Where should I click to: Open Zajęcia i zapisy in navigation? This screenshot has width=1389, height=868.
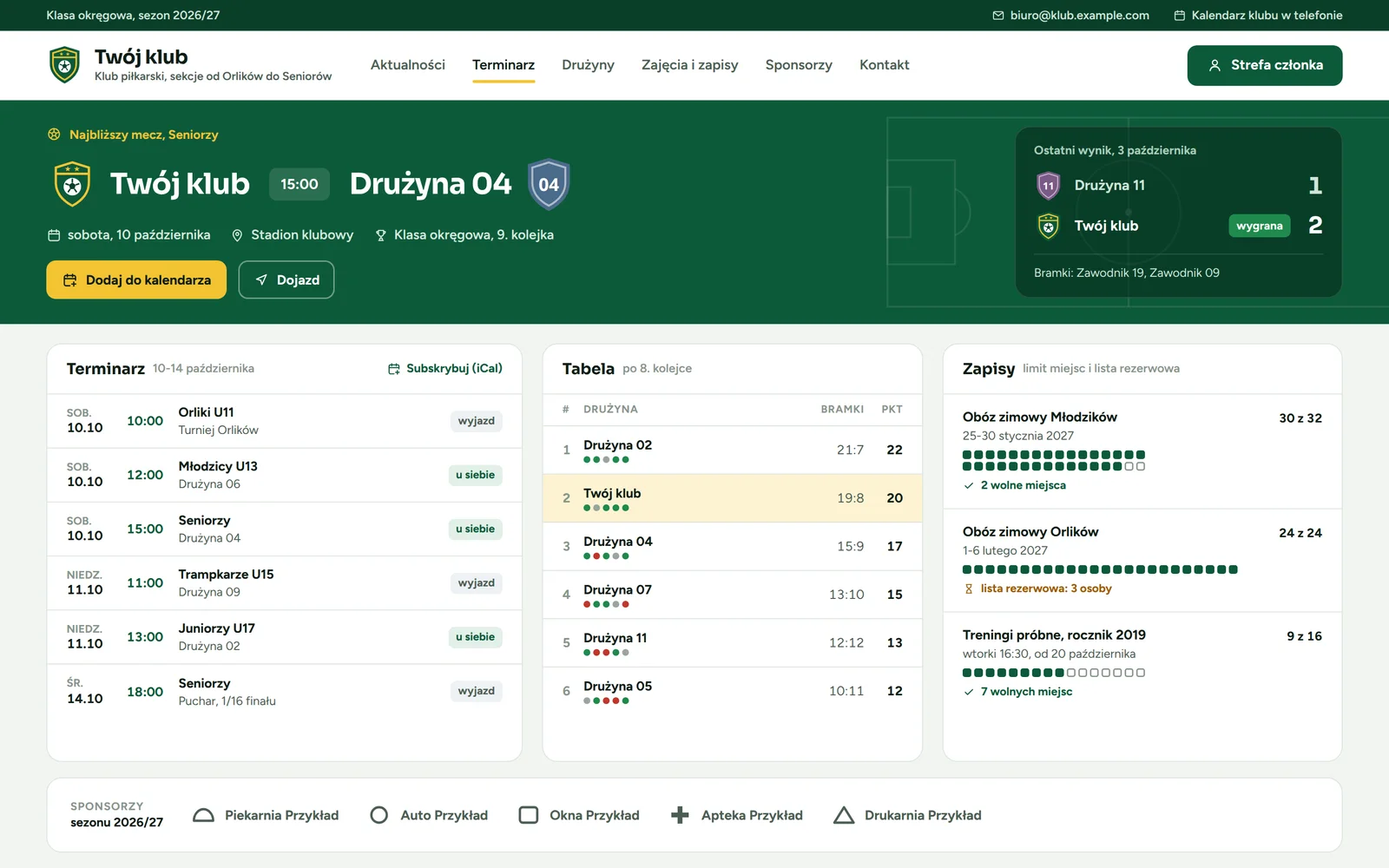(x=690, y=65)
